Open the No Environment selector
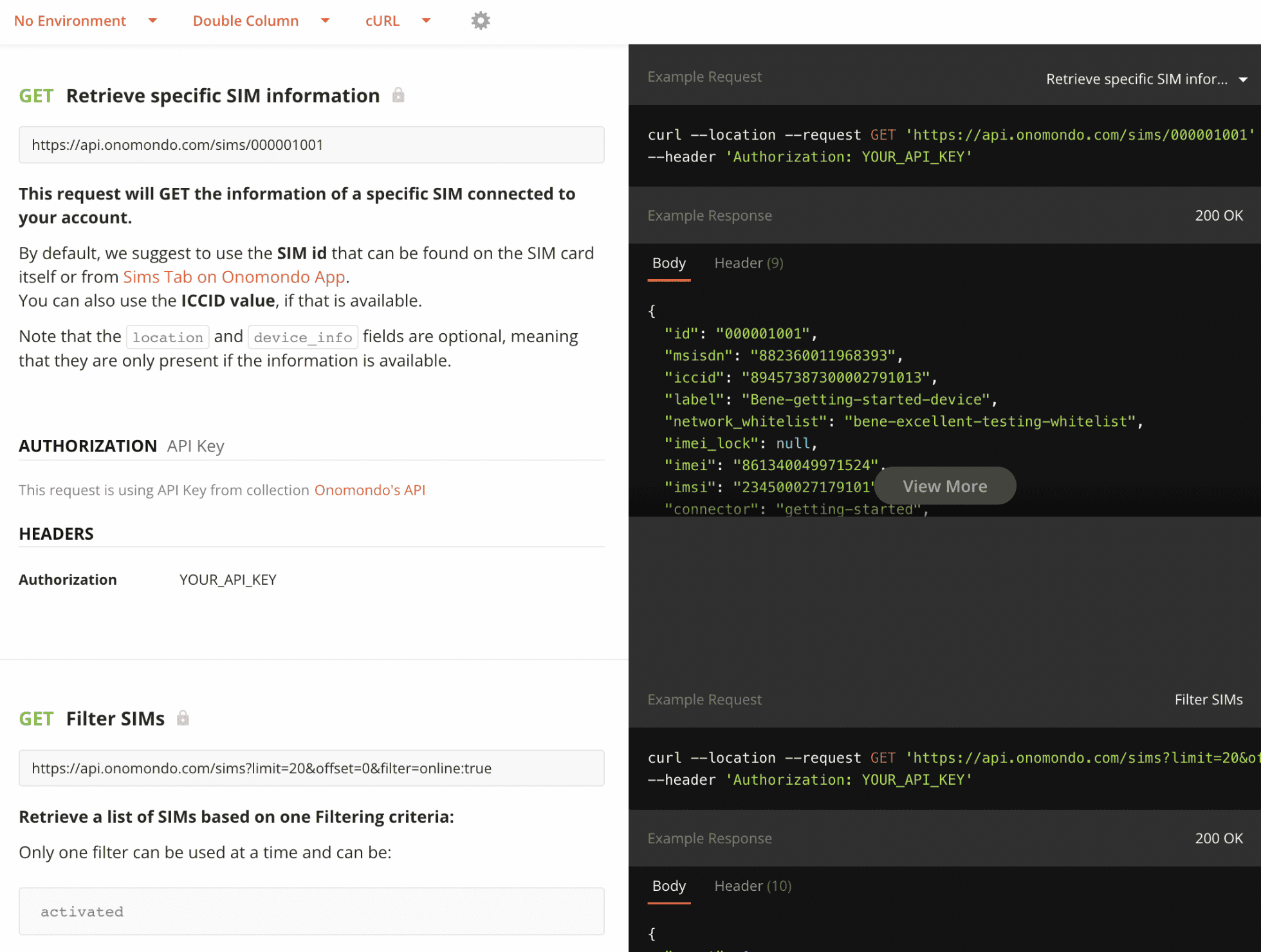 point(71,20)
